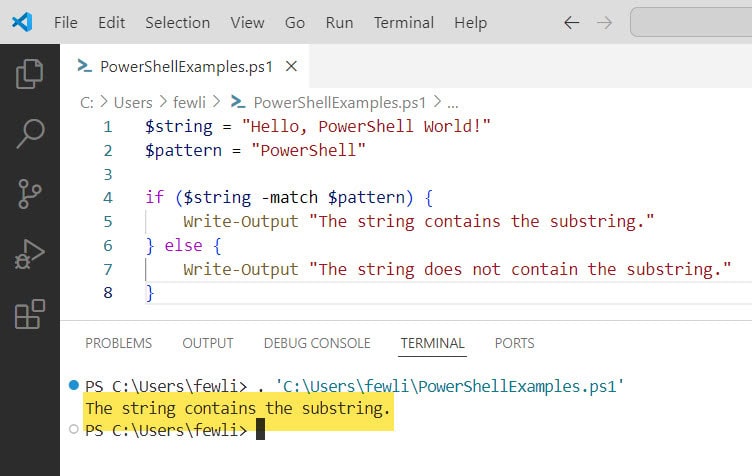Click the $string variable on line 1
This screenshot has width=752, height=476.
(179, 127)
